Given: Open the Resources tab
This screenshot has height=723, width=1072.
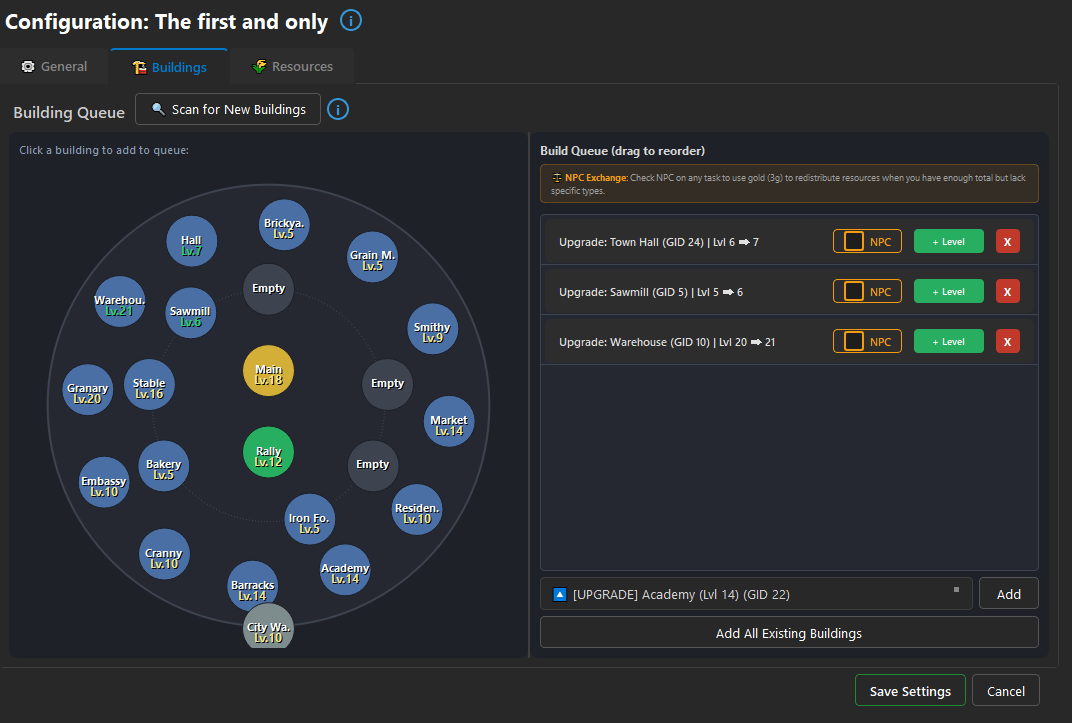Looking at the screenshot, I should click(x=292, y=66).
